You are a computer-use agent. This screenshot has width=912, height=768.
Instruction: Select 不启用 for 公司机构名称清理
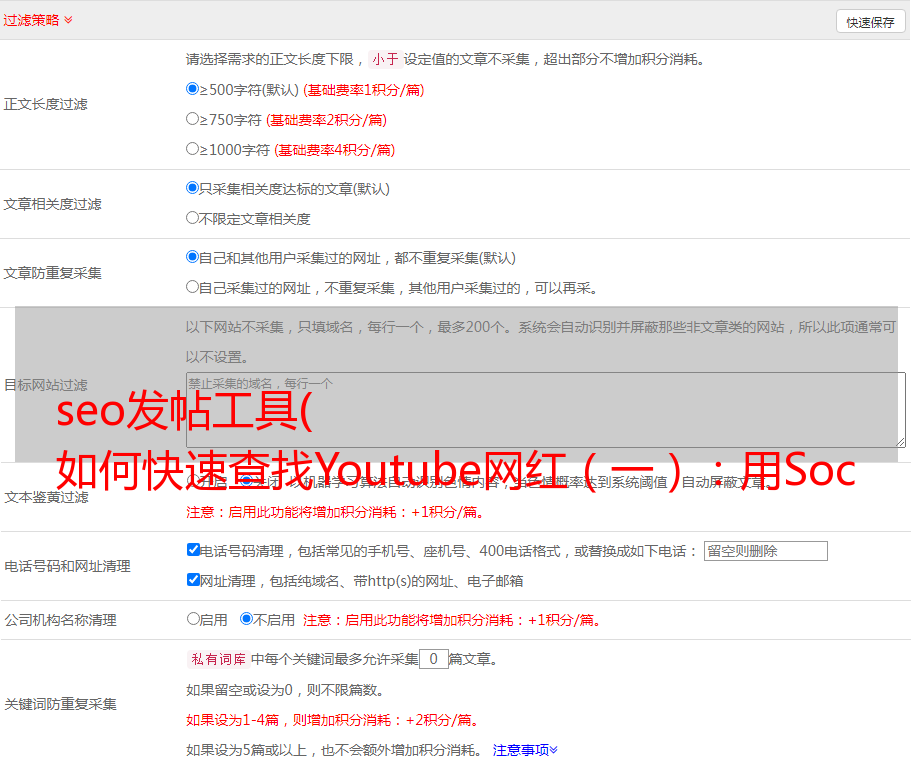[246, 619]
